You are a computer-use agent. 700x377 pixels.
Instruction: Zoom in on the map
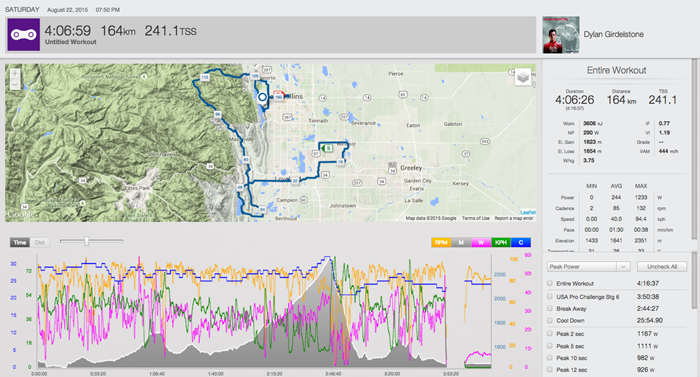pyautogui.click(x=15, y=74)
